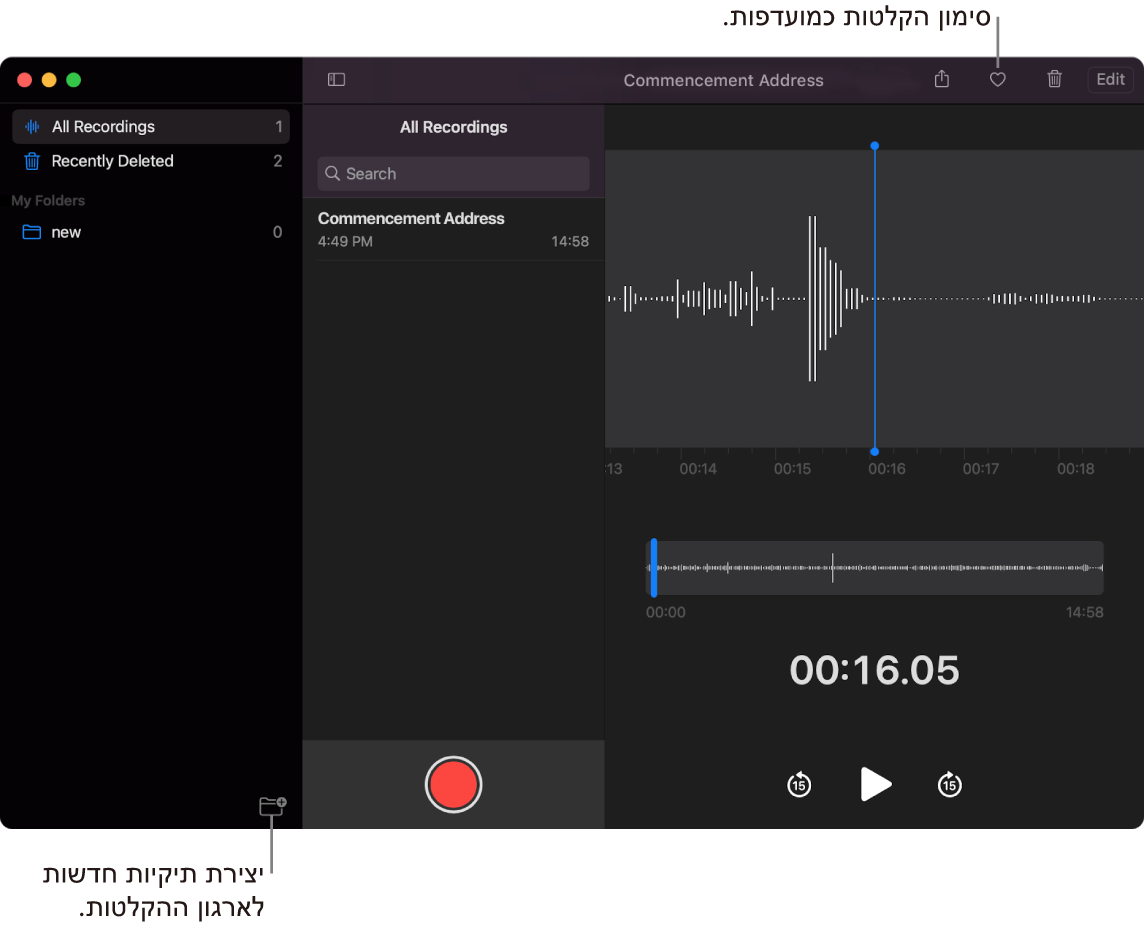1144x928 pixels.
Task: Open the Recently Deleted folder
Action: tap(151, 161)
